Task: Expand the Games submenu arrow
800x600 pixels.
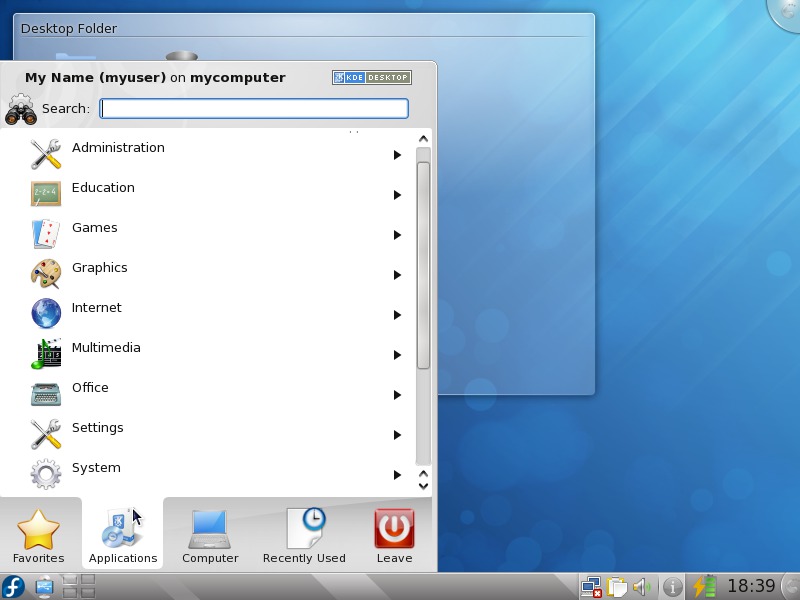Action: pos(397,235)
